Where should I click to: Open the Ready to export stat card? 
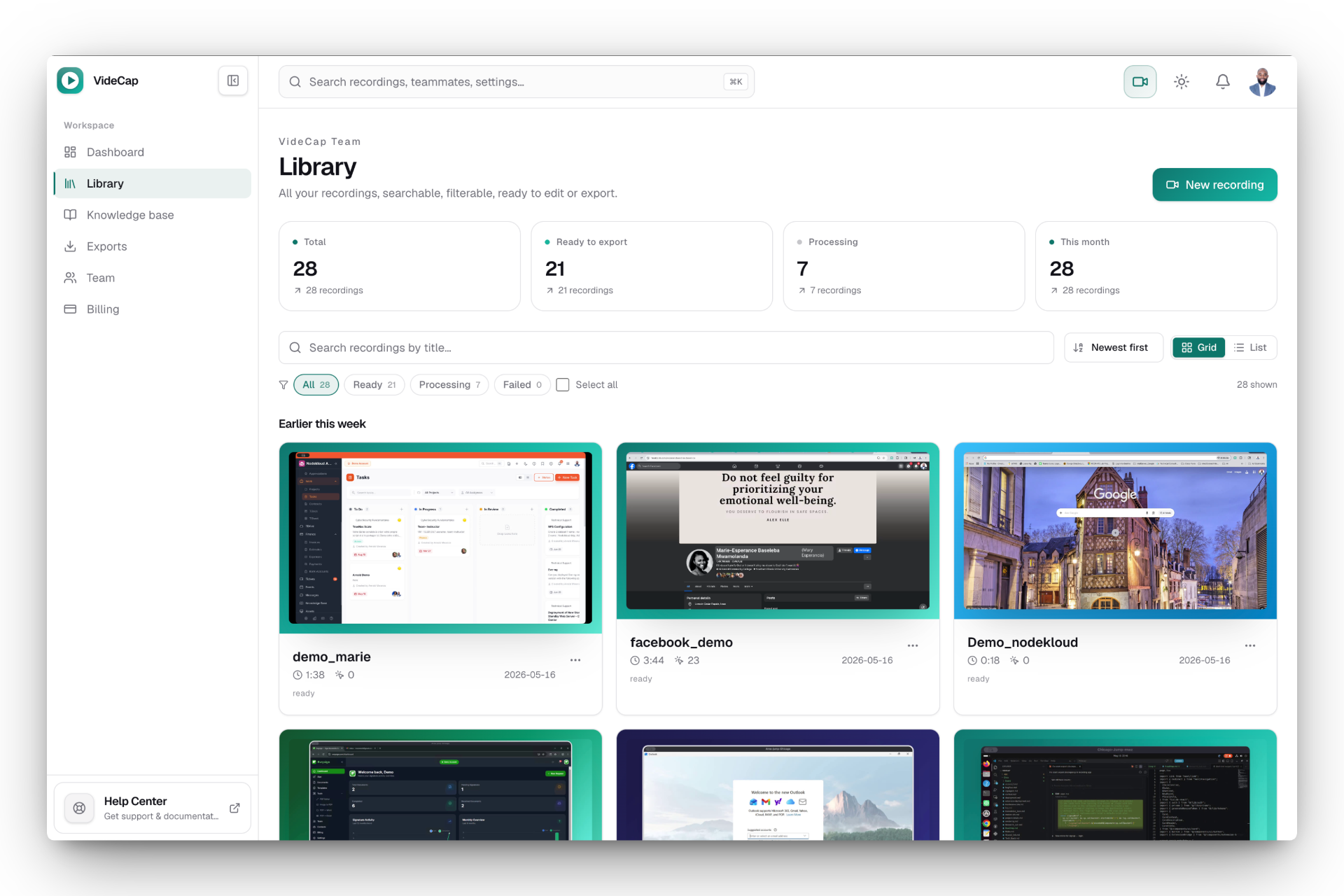[652, 266]
